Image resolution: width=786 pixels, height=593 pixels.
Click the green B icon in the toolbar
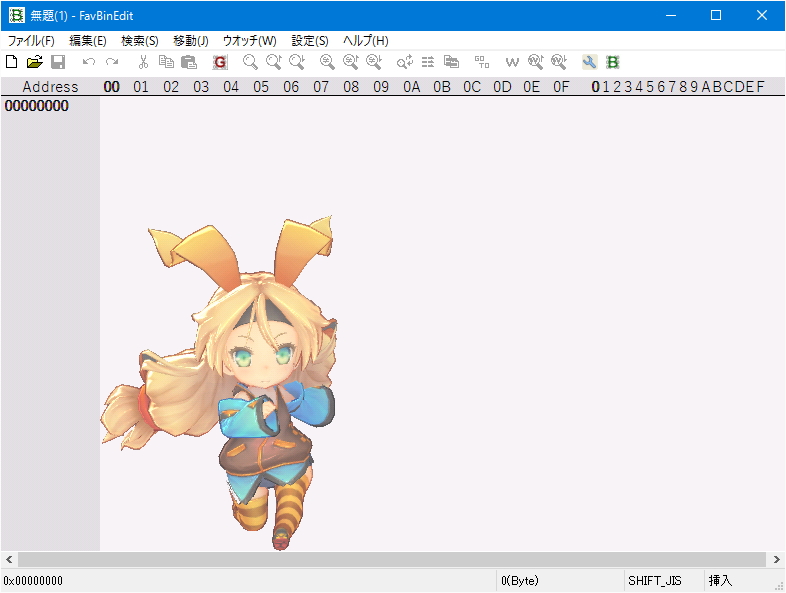click(x=613, y=62)
